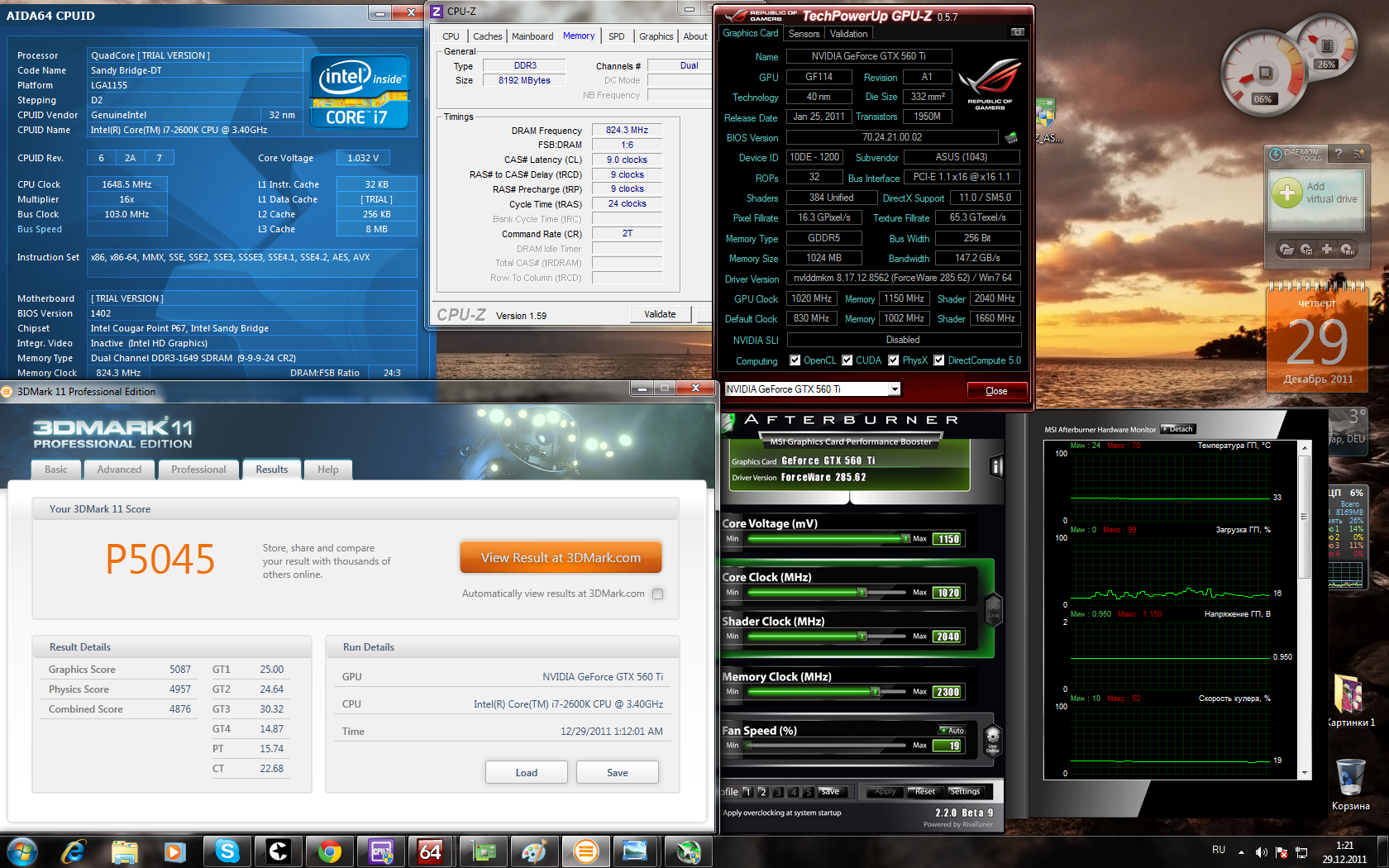
Task: Click Load button in 3DMark
Action: [x=527, y=773]
